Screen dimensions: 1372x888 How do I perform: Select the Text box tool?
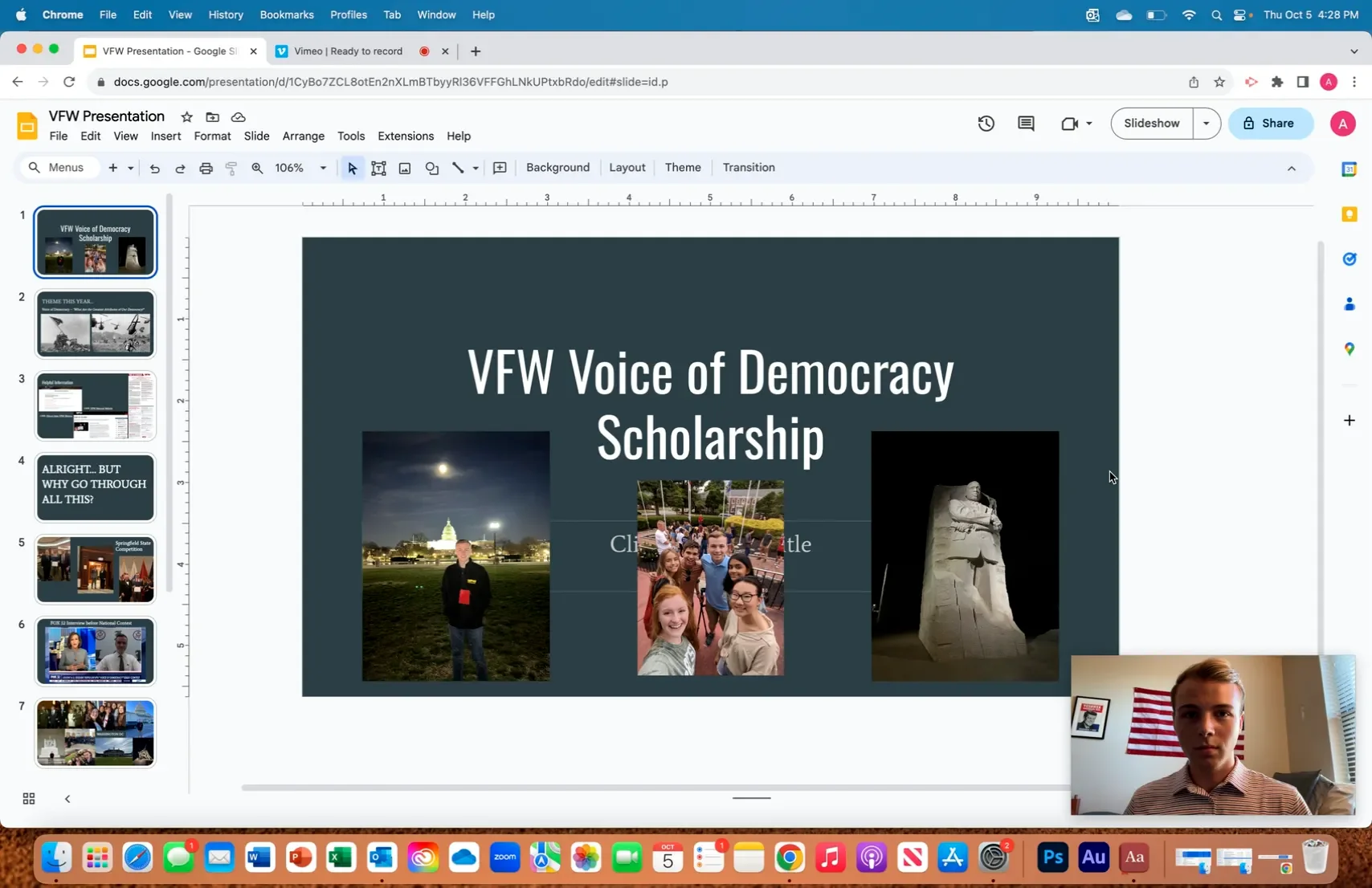point(378,168)
